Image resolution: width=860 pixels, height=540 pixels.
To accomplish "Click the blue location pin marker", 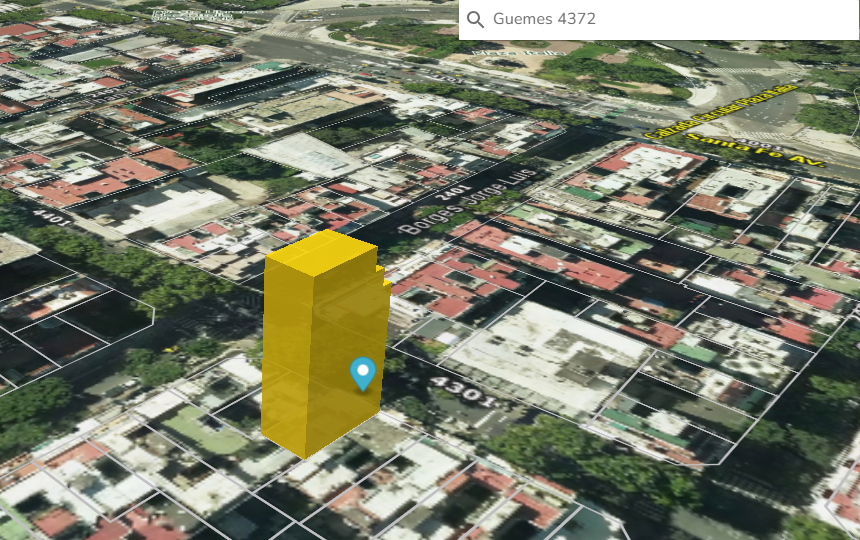I will click(x=363, y=373).
